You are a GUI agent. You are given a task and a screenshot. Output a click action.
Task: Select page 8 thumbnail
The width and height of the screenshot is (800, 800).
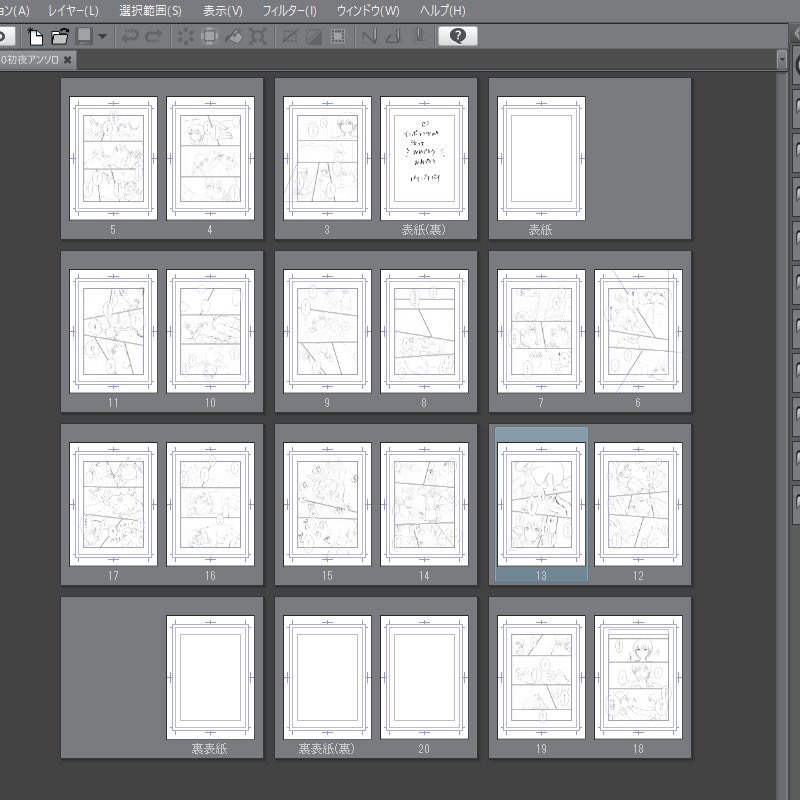[x=424, y=331]
